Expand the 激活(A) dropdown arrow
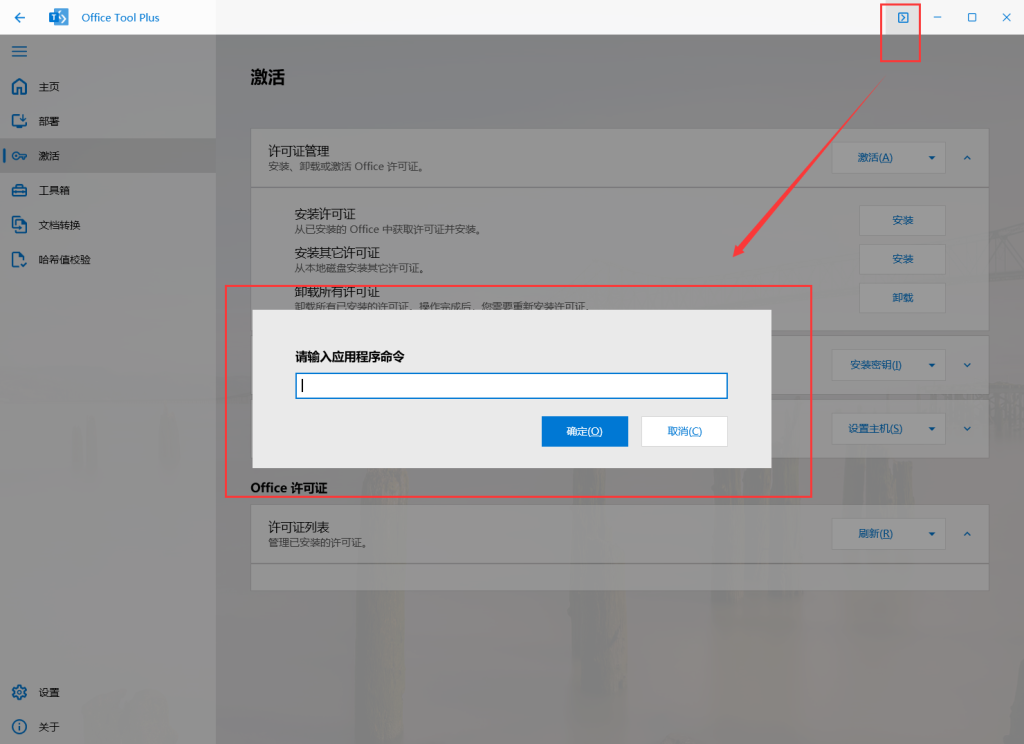 coord(930,157)
